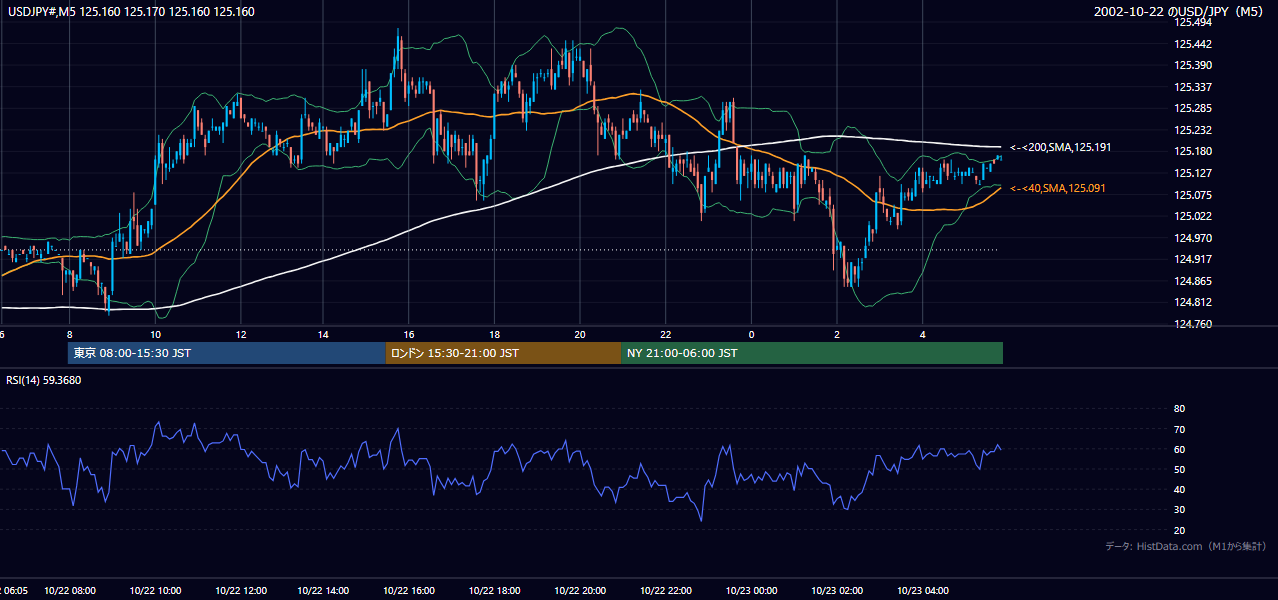1278x600 pixels.
Task: Click price level 125.442 on axis
Action: pyautogui.click(x=1192, y=44)
